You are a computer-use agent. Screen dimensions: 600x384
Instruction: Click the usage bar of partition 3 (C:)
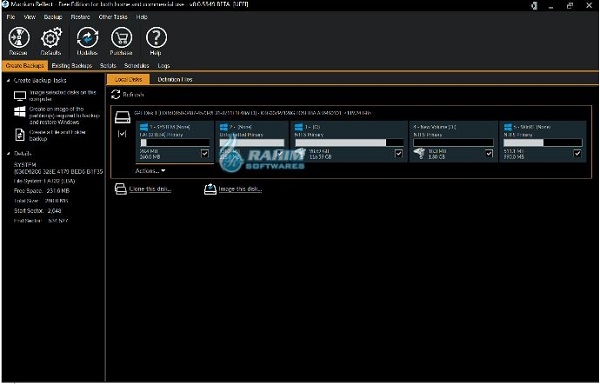point(349,143)
